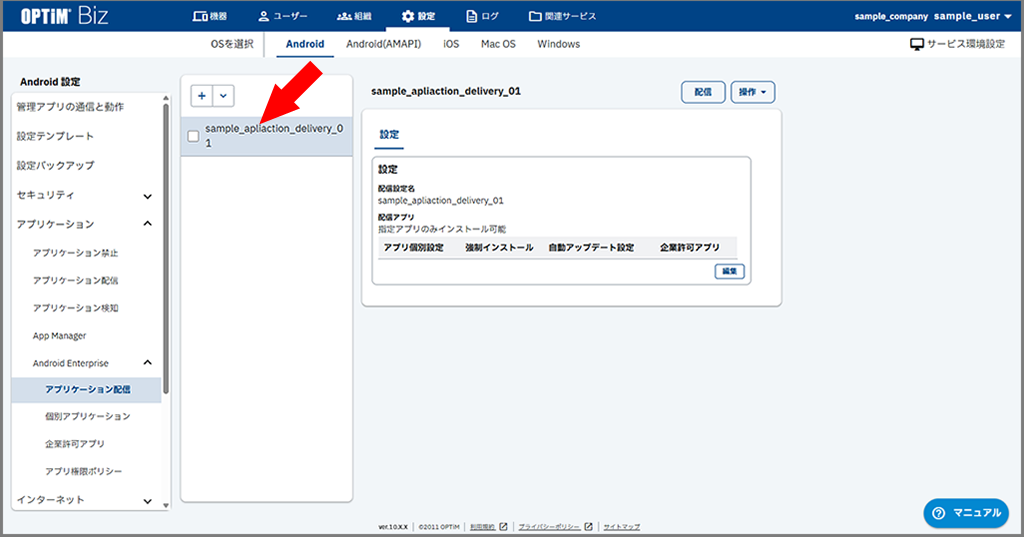Switch to the Mac OS tab
Screen dimensions: 1024x537
pos(498,44)
